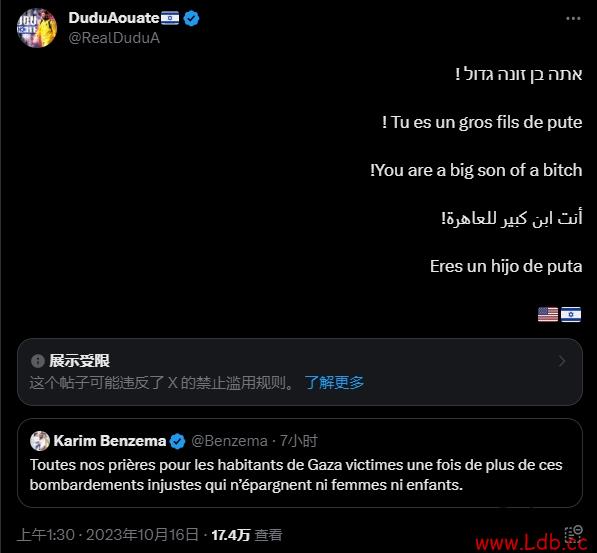Expand the limited visibility notice chevron
597x553 pixels.
[x=562, y=361]
